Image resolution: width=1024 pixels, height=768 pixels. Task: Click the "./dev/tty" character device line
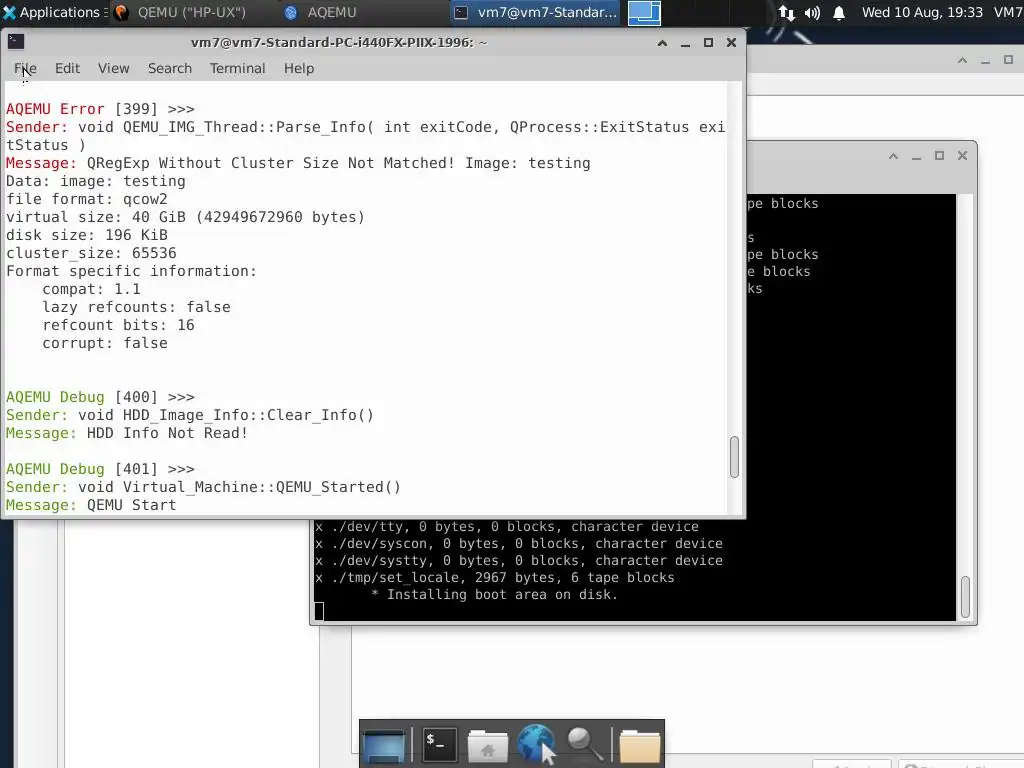click(x=507, y=526)
